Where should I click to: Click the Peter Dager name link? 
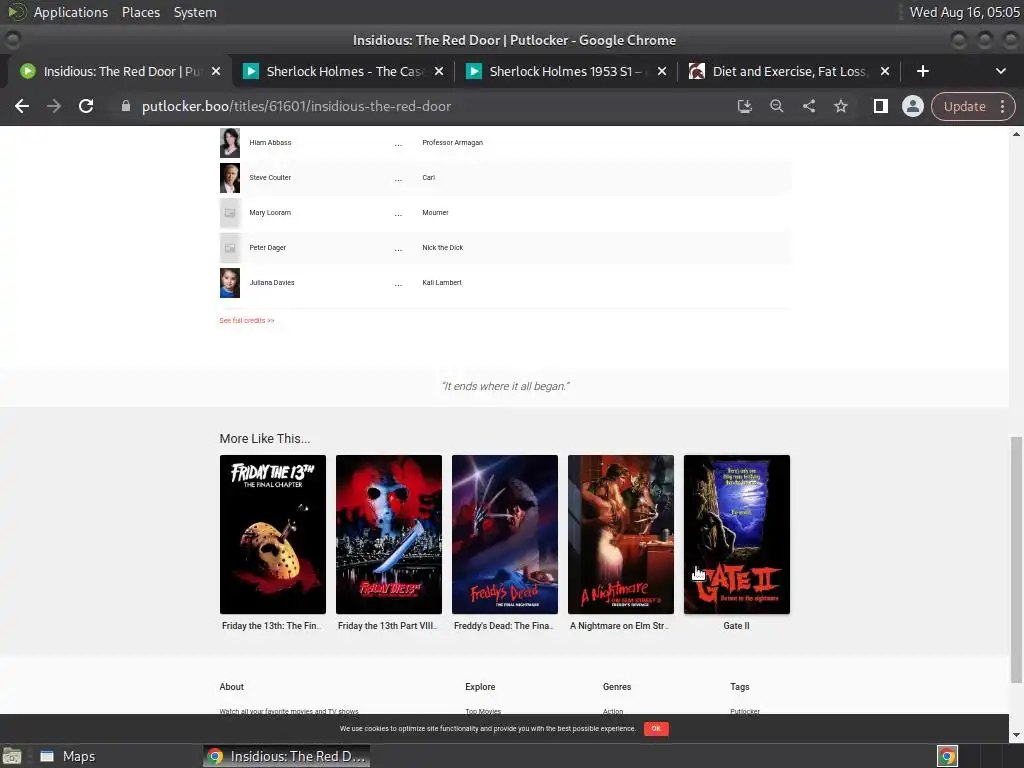point(267,248)
